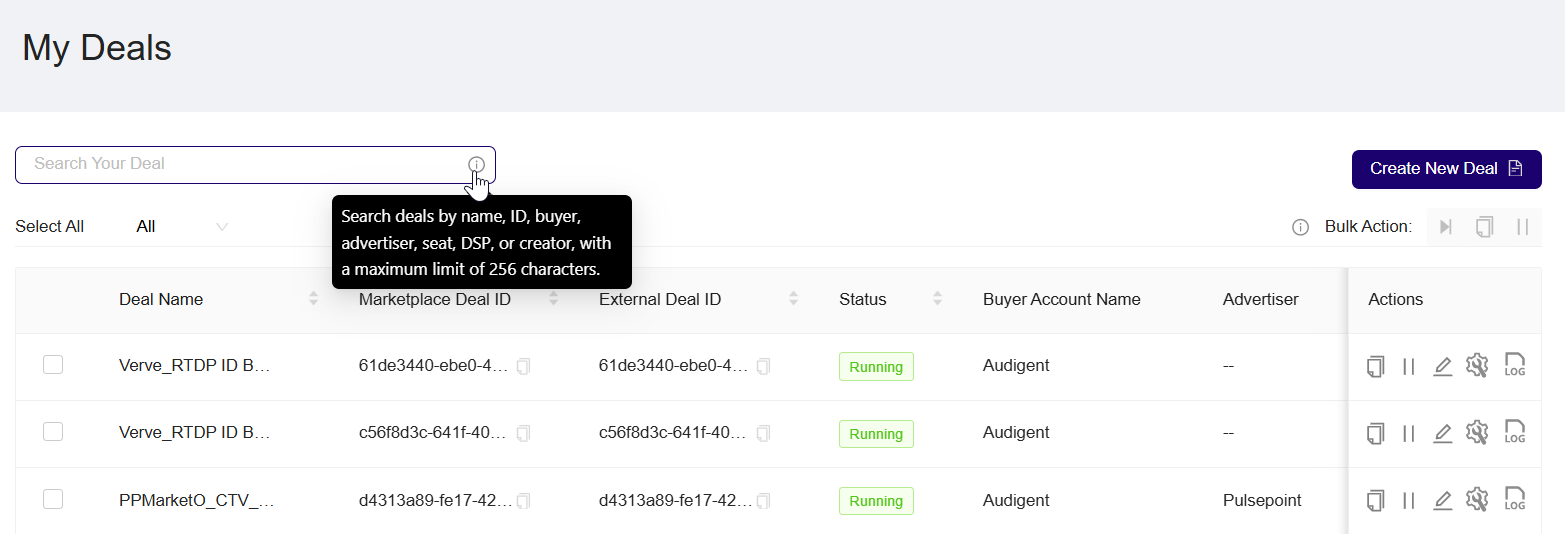Click the Search Your Deal input field
The width and height of the screenshot is (1565, 534).
click(x=255, y=165)
